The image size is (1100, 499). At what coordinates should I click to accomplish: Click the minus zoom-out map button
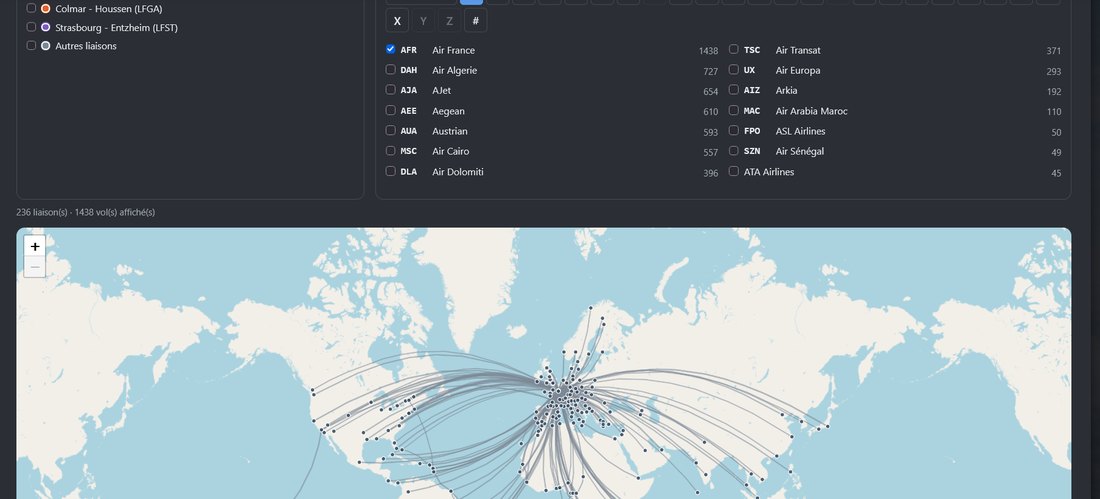[x=35, y=267]
